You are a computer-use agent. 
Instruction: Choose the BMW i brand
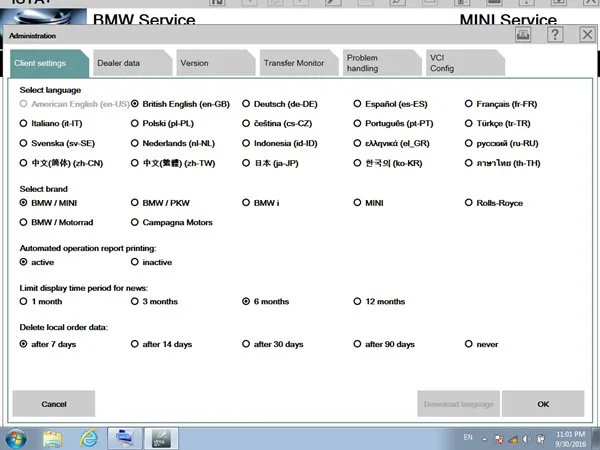tap(261, 203)
